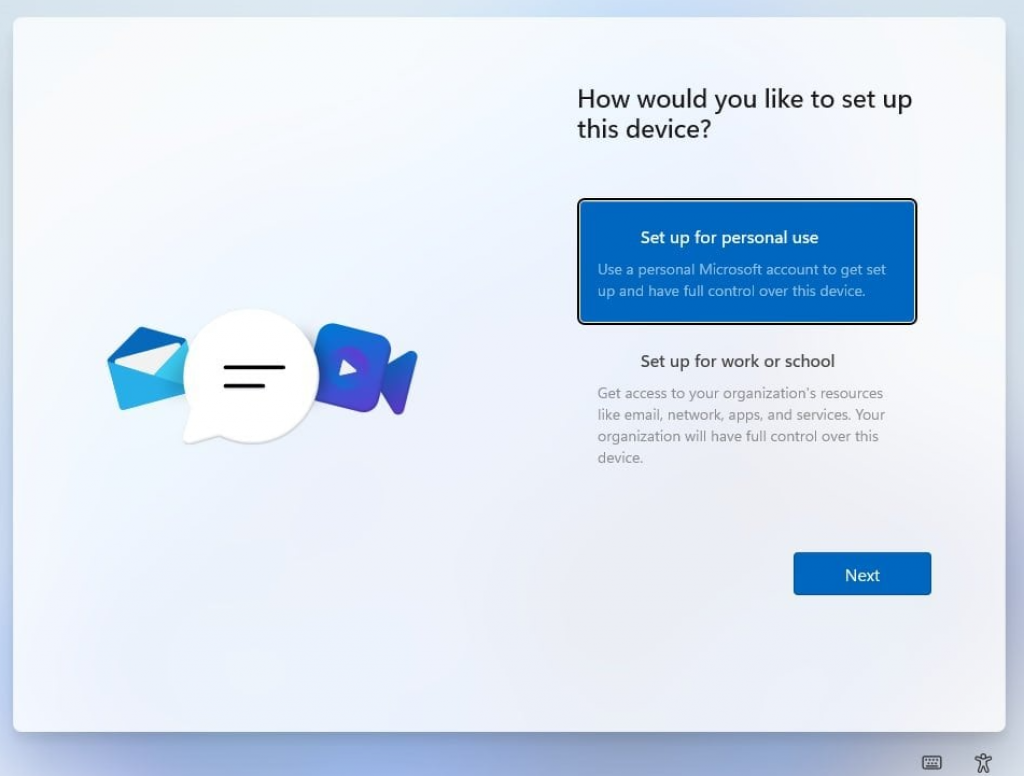Click the text lines inside the speech bubble
The image size is (1024, 776).
254,376
